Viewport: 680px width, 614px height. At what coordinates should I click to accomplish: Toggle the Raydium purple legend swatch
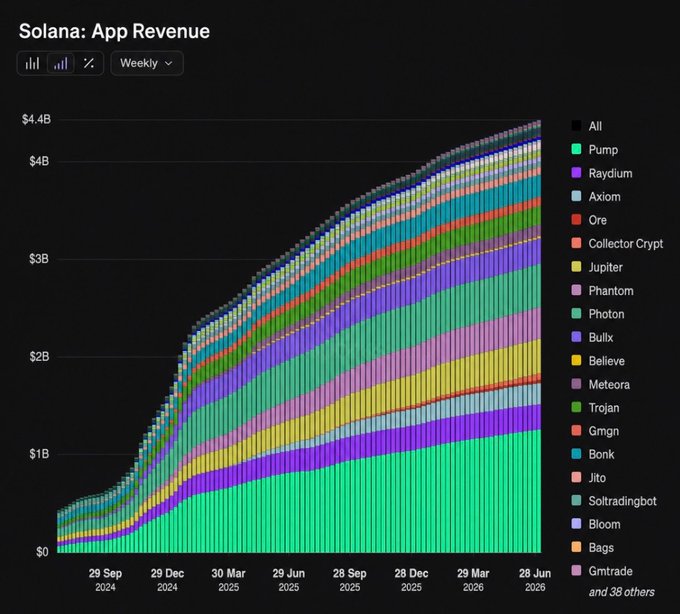(576, 173)
